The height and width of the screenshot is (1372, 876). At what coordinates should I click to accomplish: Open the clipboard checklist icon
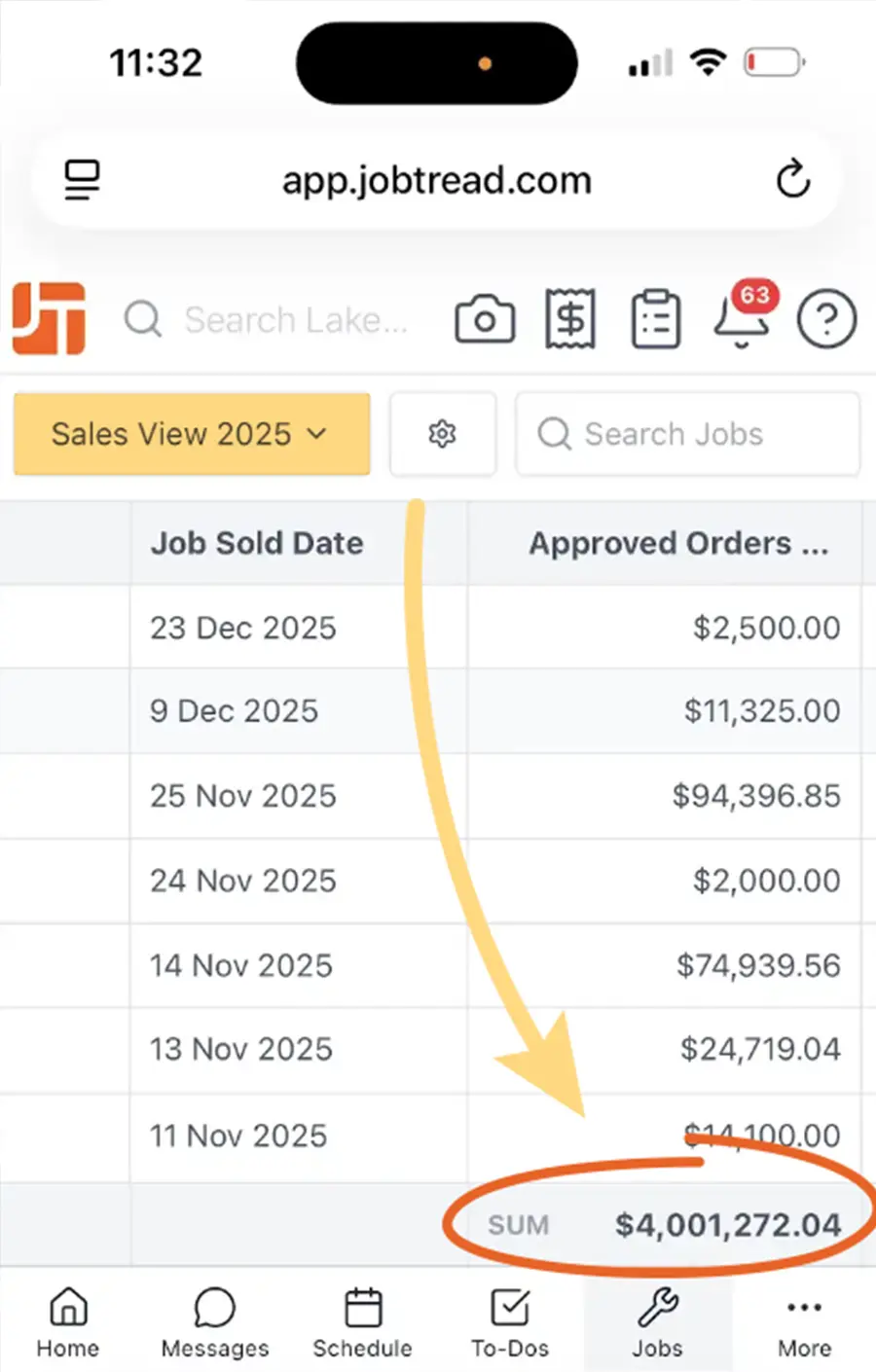point(656,319)
